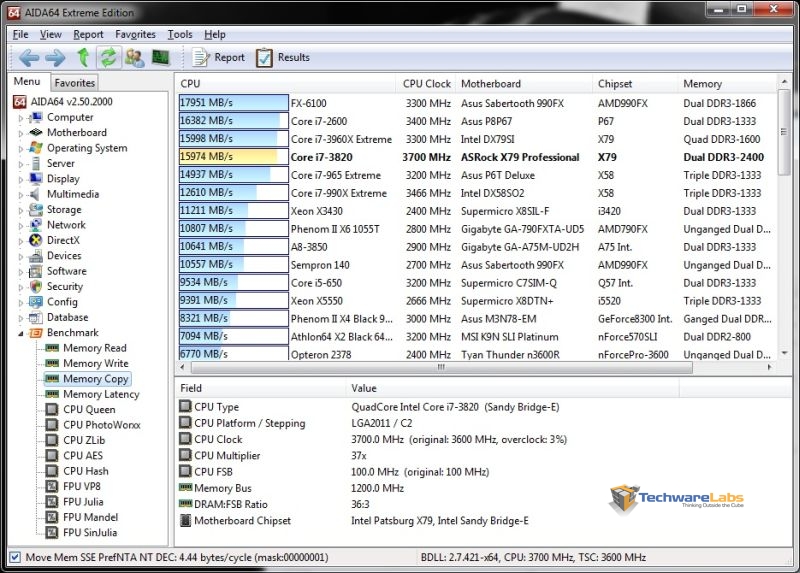800x573 pixels.
Task: Select the Storage drive icon
Action: click(x=36, y=210)
